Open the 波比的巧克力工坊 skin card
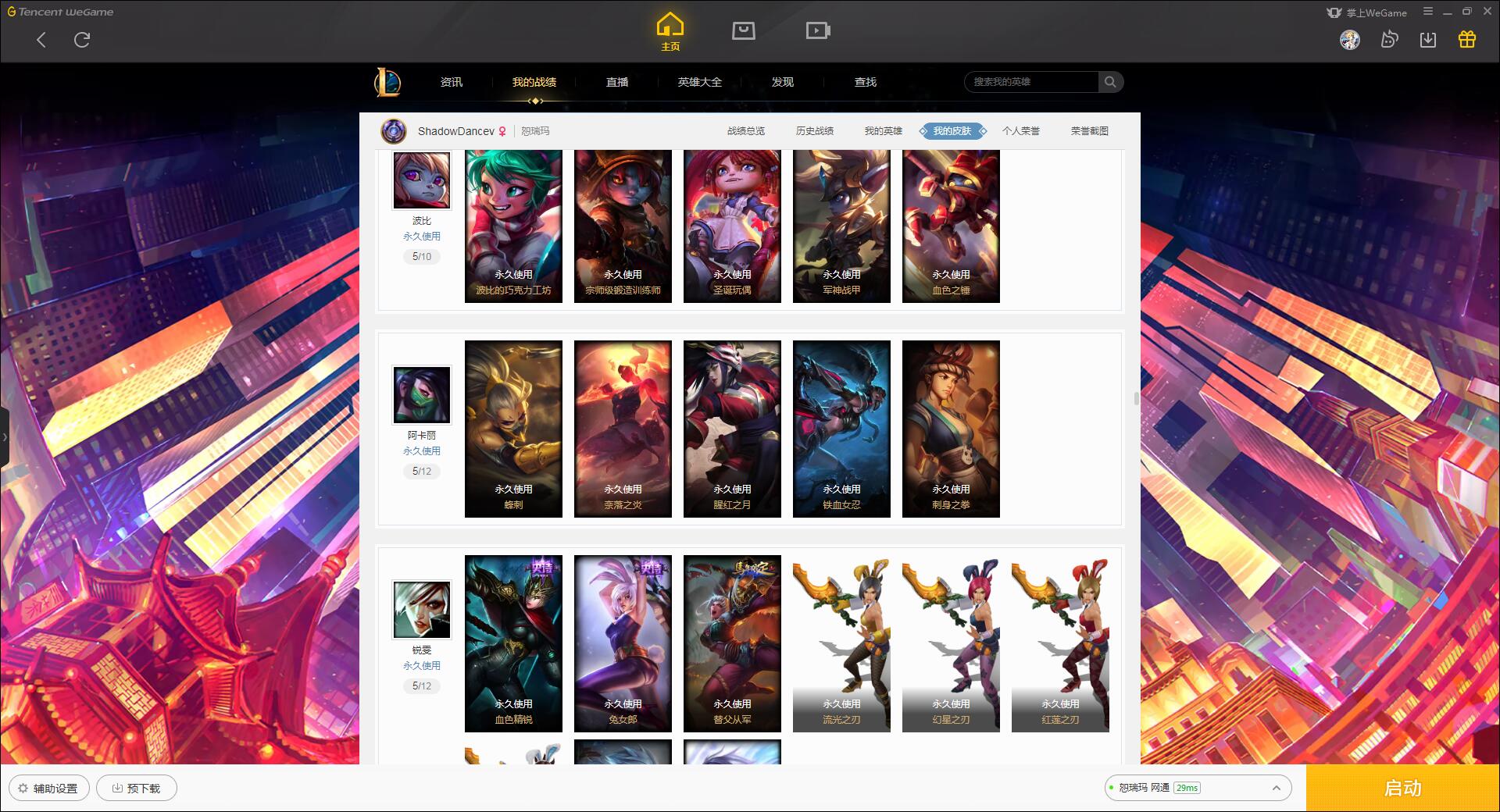 point(513,226)
